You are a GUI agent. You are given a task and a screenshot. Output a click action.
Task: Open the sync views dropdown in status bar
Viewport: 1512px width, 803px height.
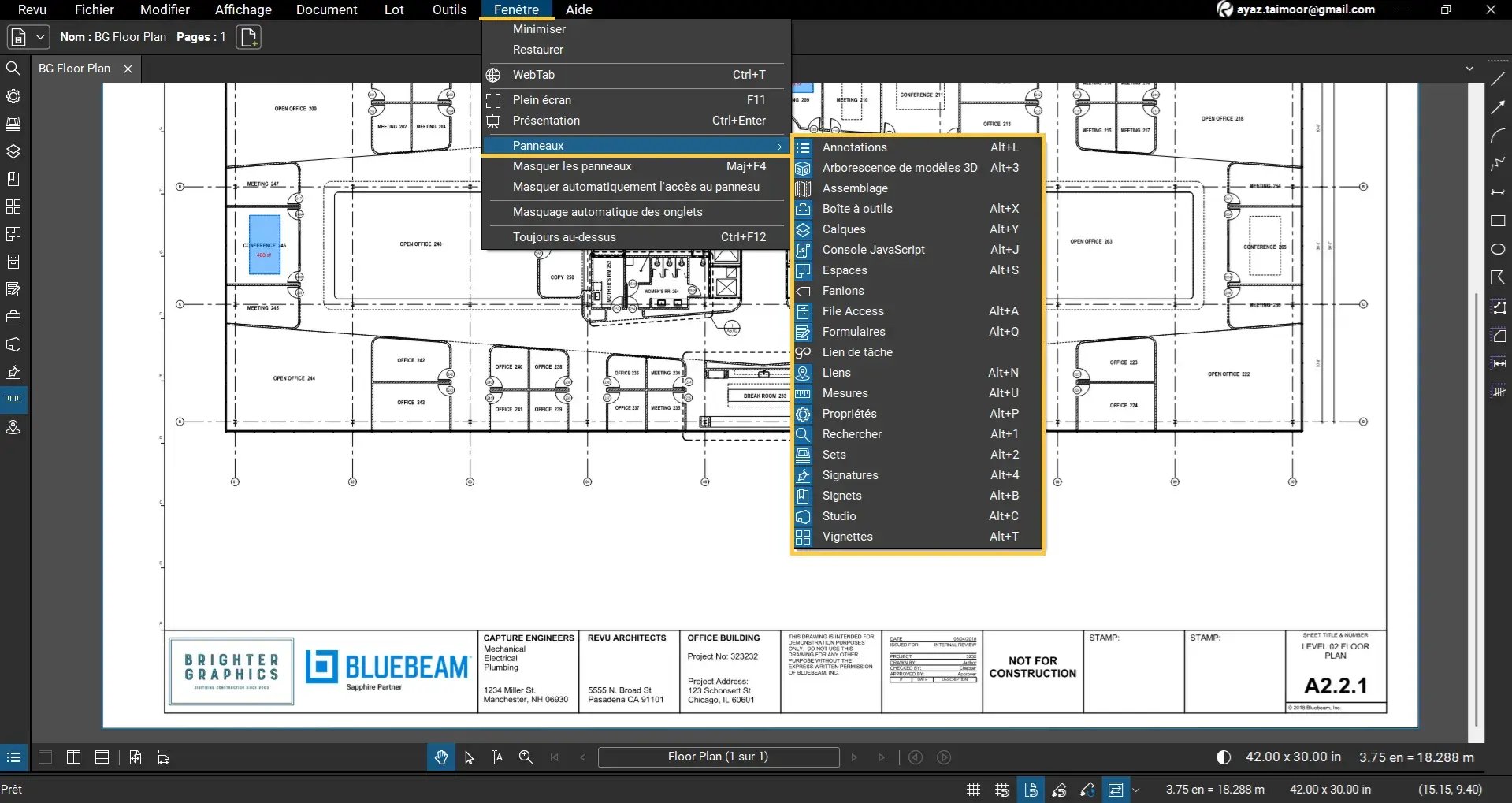(x=1135, y=789)
